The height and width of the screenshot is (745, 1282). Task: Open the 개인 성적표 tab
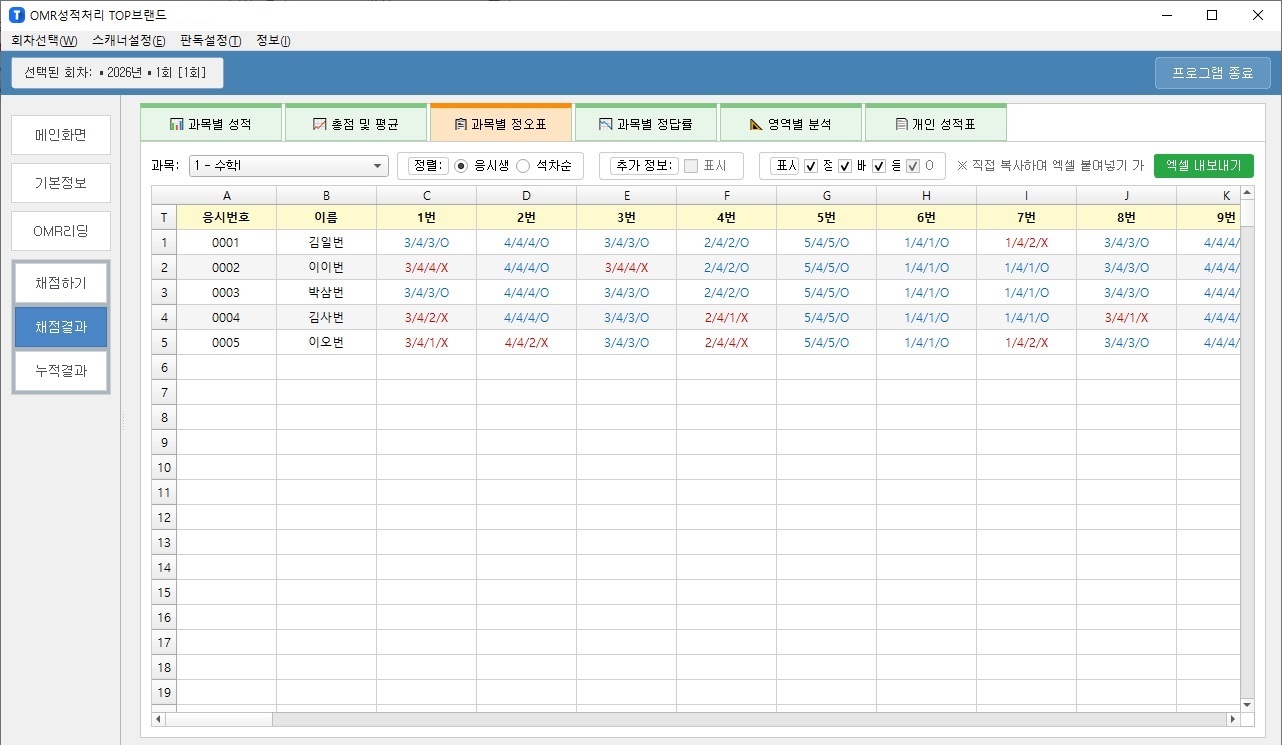click(935, 124)
